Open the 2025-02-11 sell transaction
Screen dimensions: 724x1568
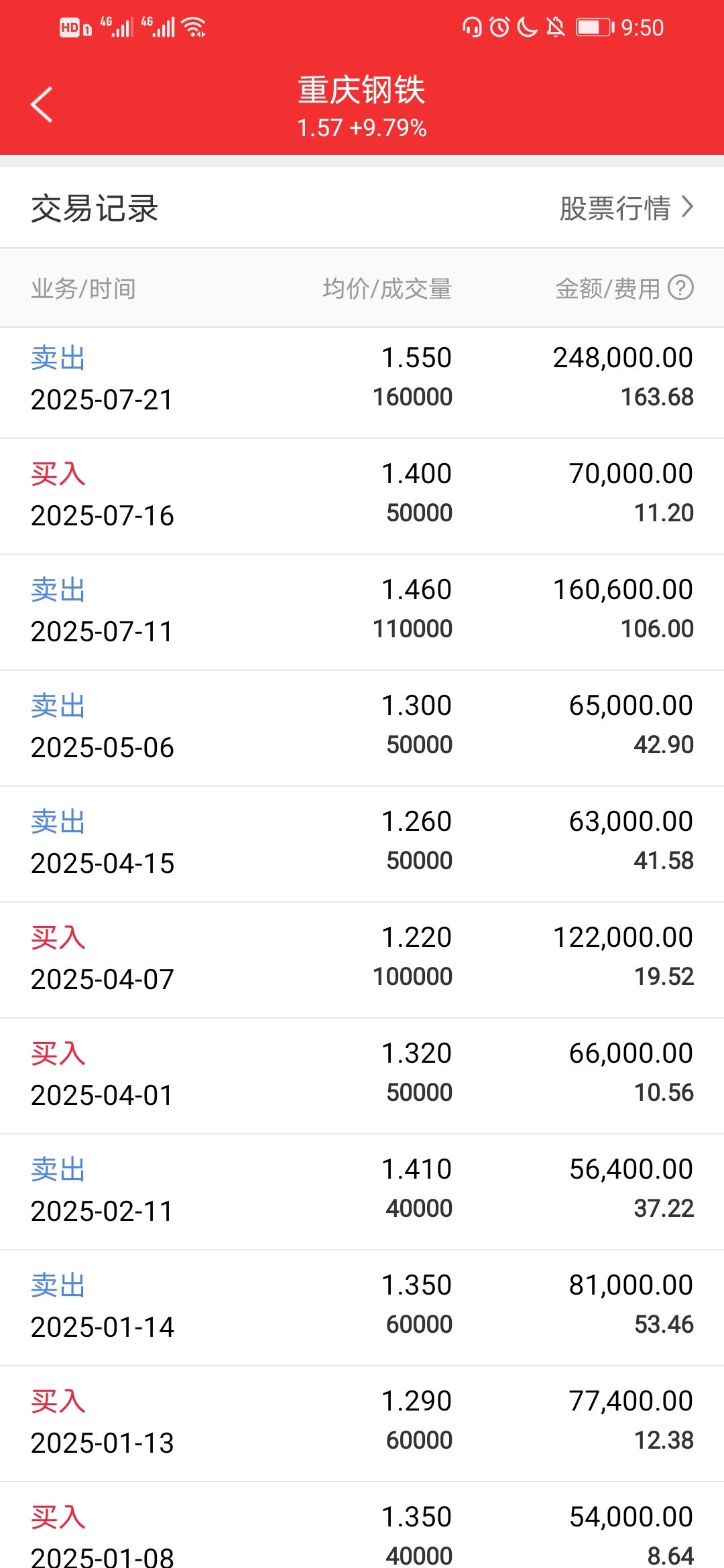tap(362, 1192)
